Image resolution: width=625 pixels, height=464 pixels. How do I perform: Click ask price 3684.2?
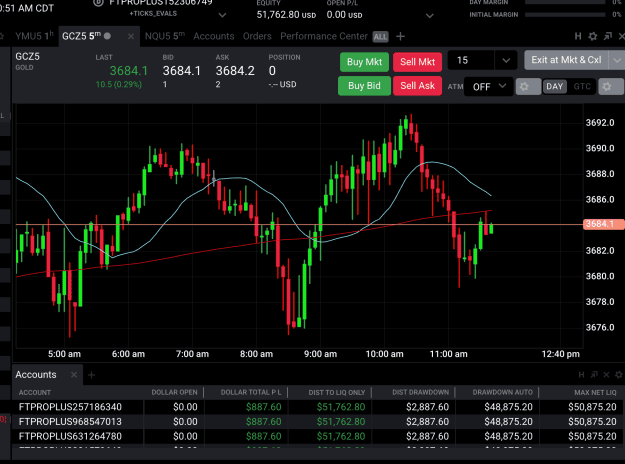tap(235, 71)
